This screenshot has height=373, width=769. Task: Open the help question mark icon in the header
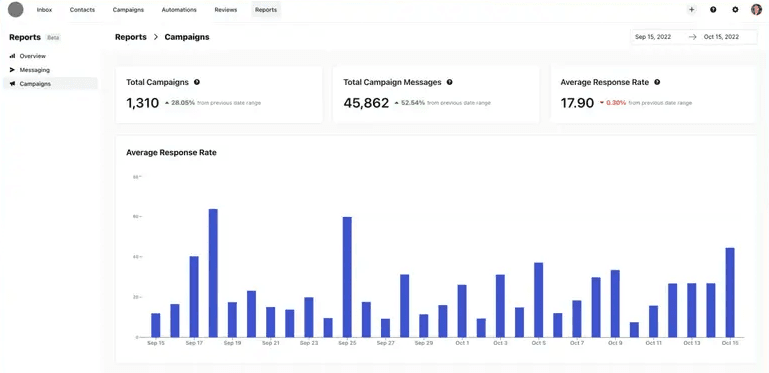[x=713, y=9]
